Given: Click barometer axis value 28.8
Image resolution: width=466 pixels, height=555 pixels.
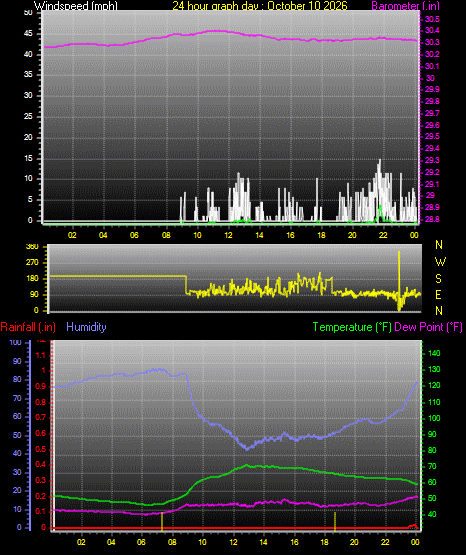Looking at the screenshot, I should 432,219.
